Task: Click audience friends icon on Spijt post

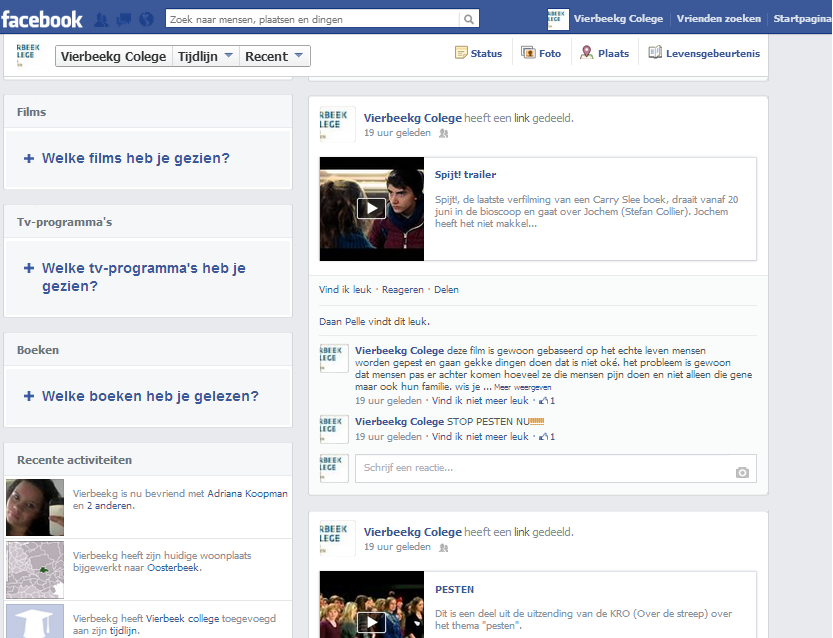Action: pos(444,133)
